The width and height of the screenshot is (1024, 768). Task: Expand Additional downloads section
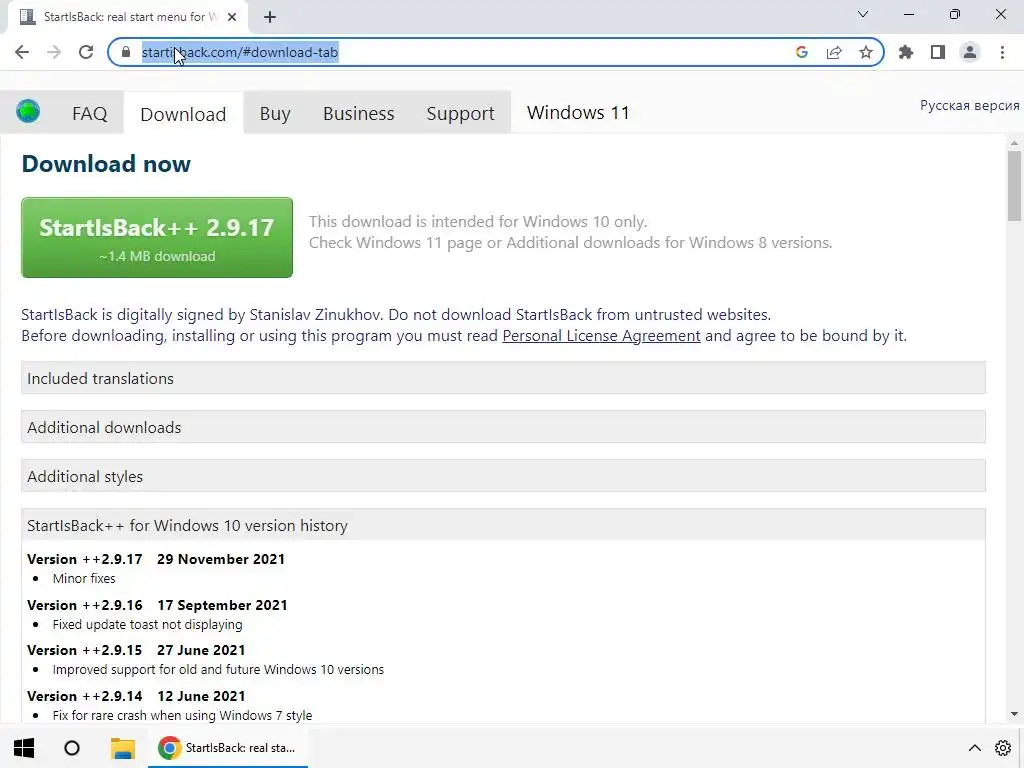(504, 427)
